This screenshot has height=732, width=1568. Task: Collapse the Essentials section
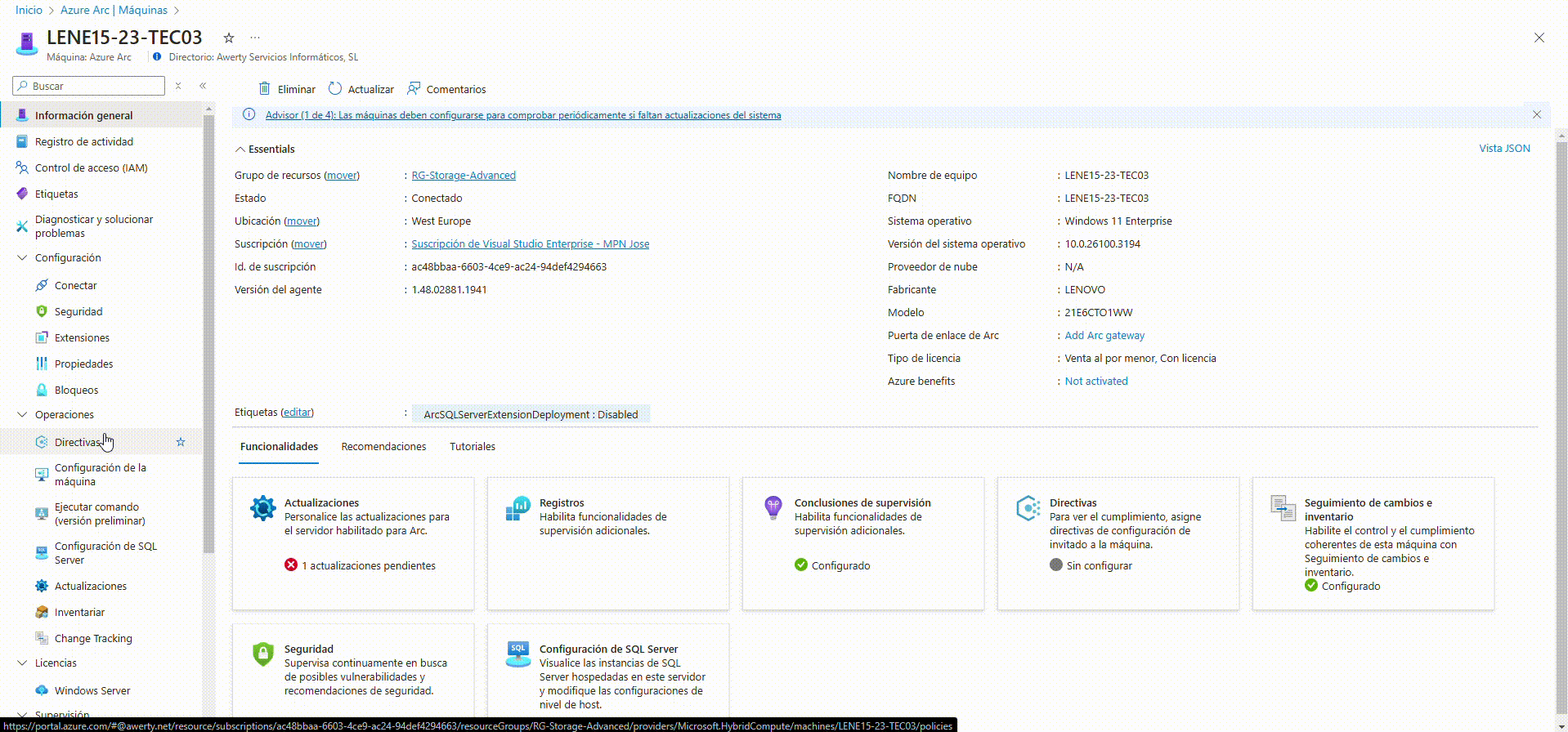(x=240, y=150)
